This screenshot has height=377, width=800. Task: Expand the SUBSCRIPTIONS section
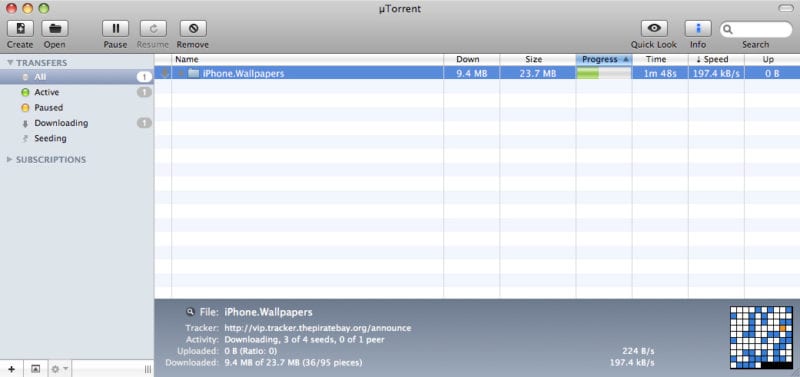click(10, 160)
